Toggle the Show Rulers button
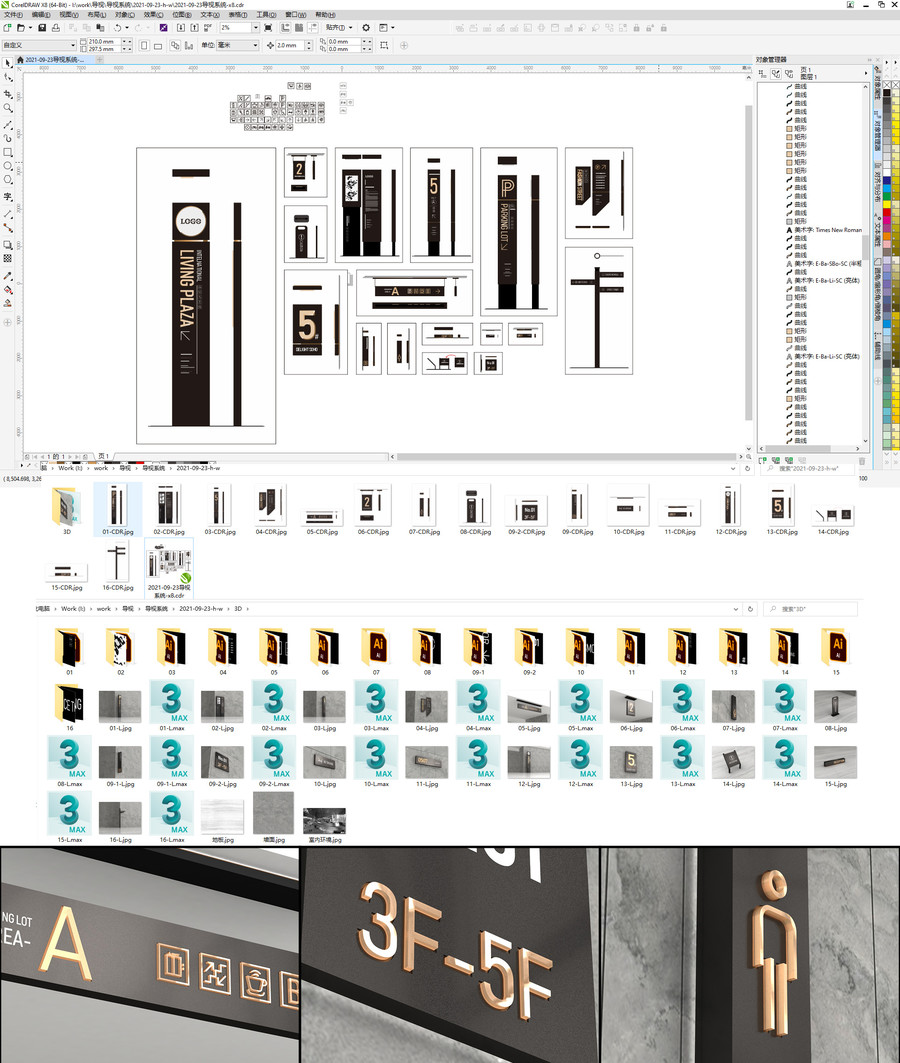 [285, 28]
